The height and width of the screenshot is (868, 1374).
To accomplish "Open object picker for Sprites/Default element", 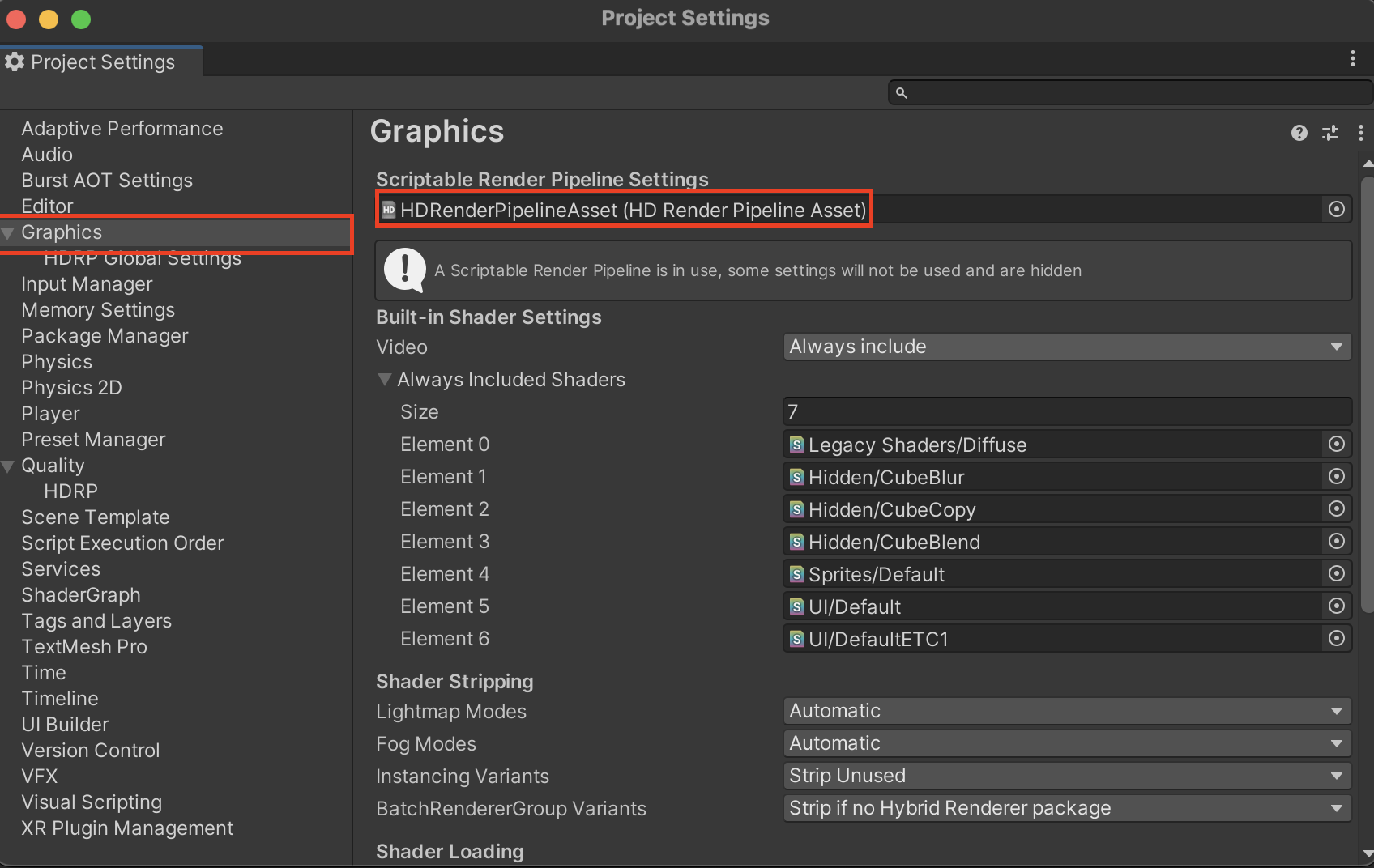I will (1337, 574).
